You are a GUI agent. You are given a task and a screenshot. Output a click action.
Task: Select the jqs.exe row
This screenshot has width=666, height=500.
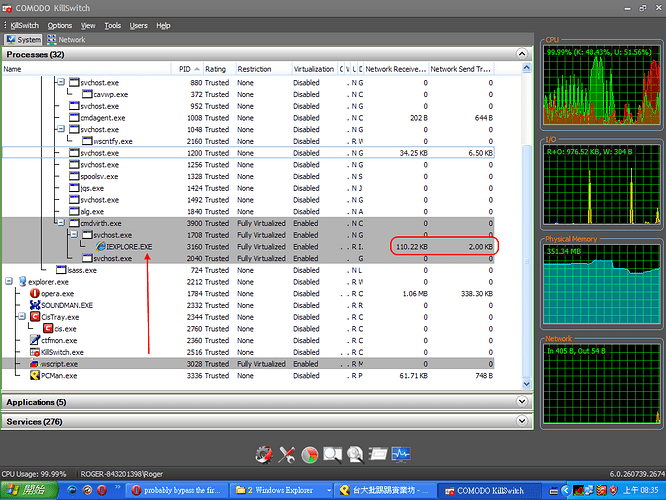pos(248,188)
